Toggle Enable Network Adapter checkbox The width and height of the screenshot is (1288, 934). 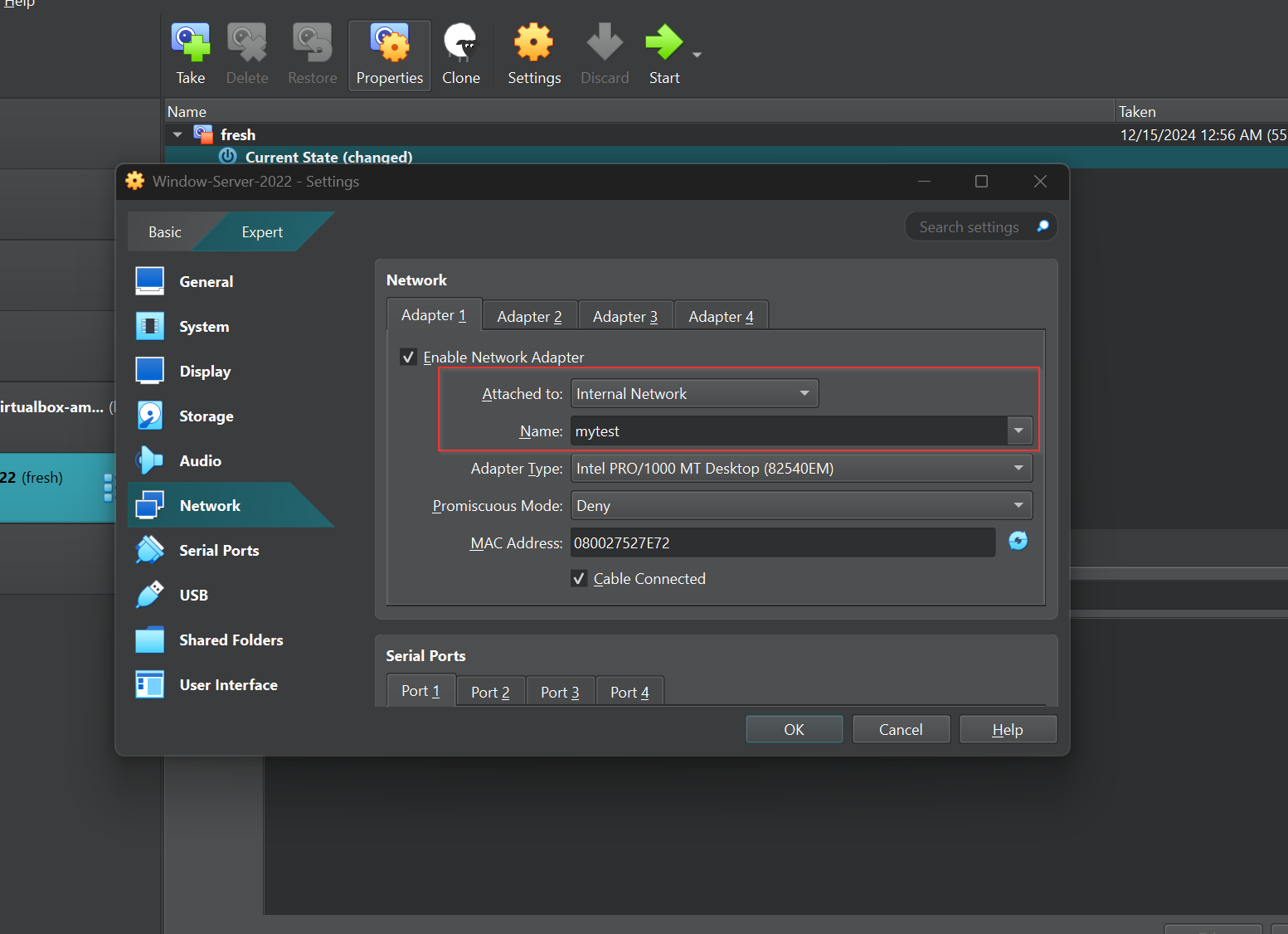pyautogui.click(x=408, y=358)
